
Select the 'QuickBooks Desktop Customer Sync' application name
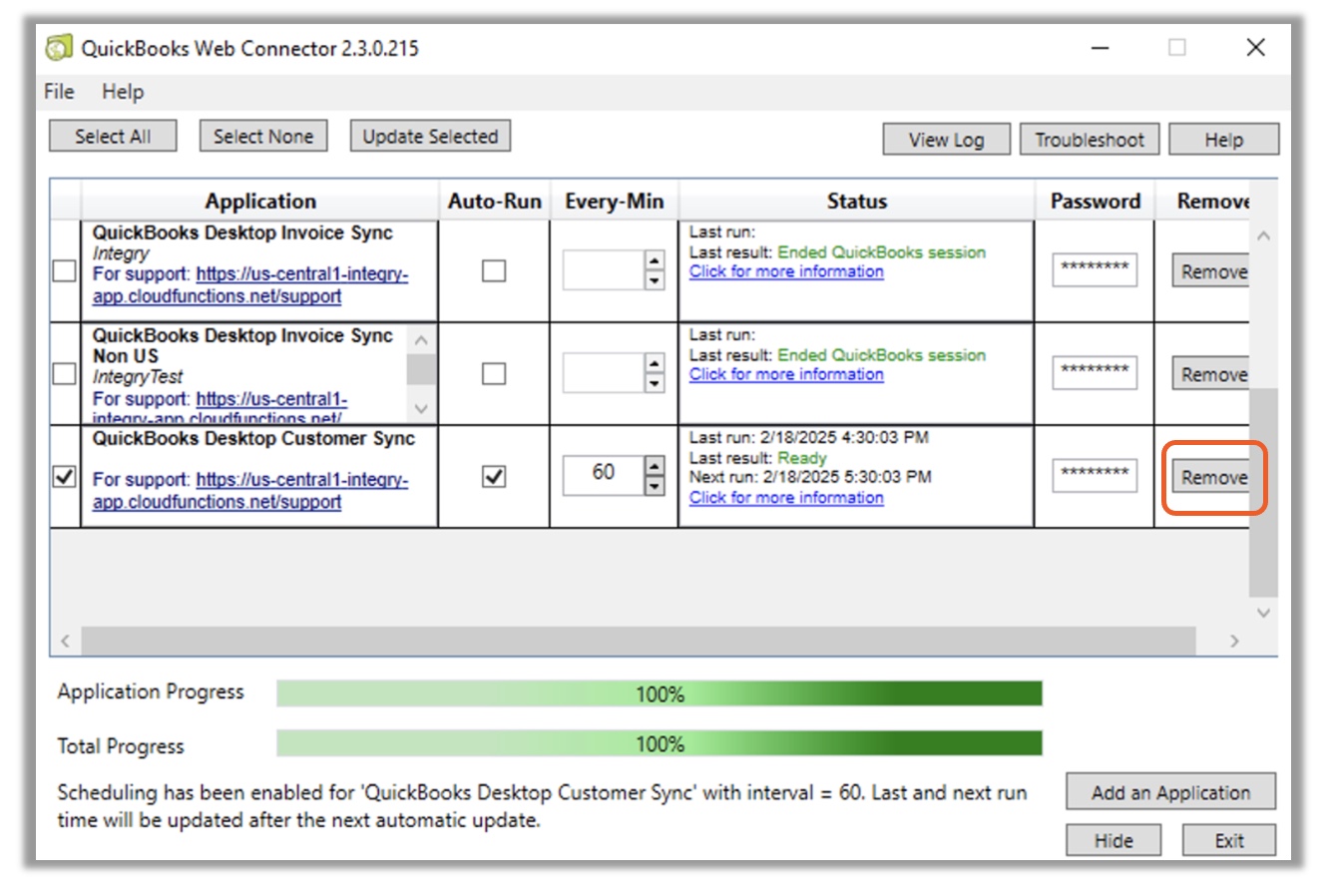253,439
